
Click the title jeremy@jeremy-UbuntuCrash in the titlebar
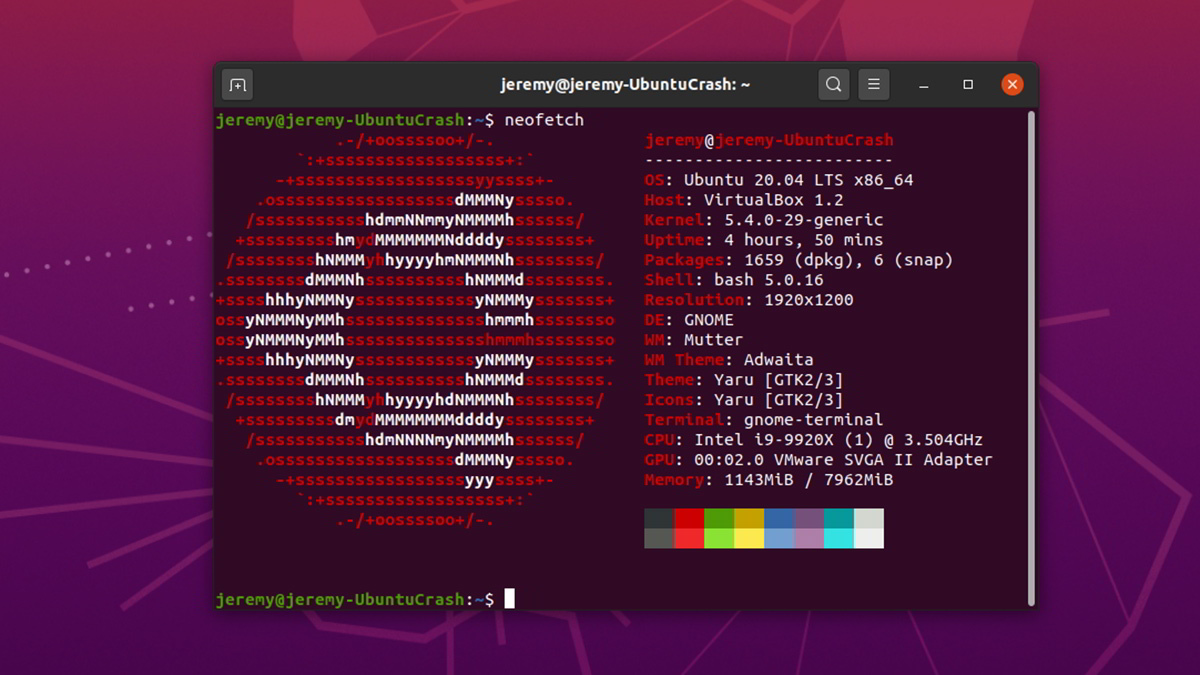pyautogui.click(x=625, y=84)
